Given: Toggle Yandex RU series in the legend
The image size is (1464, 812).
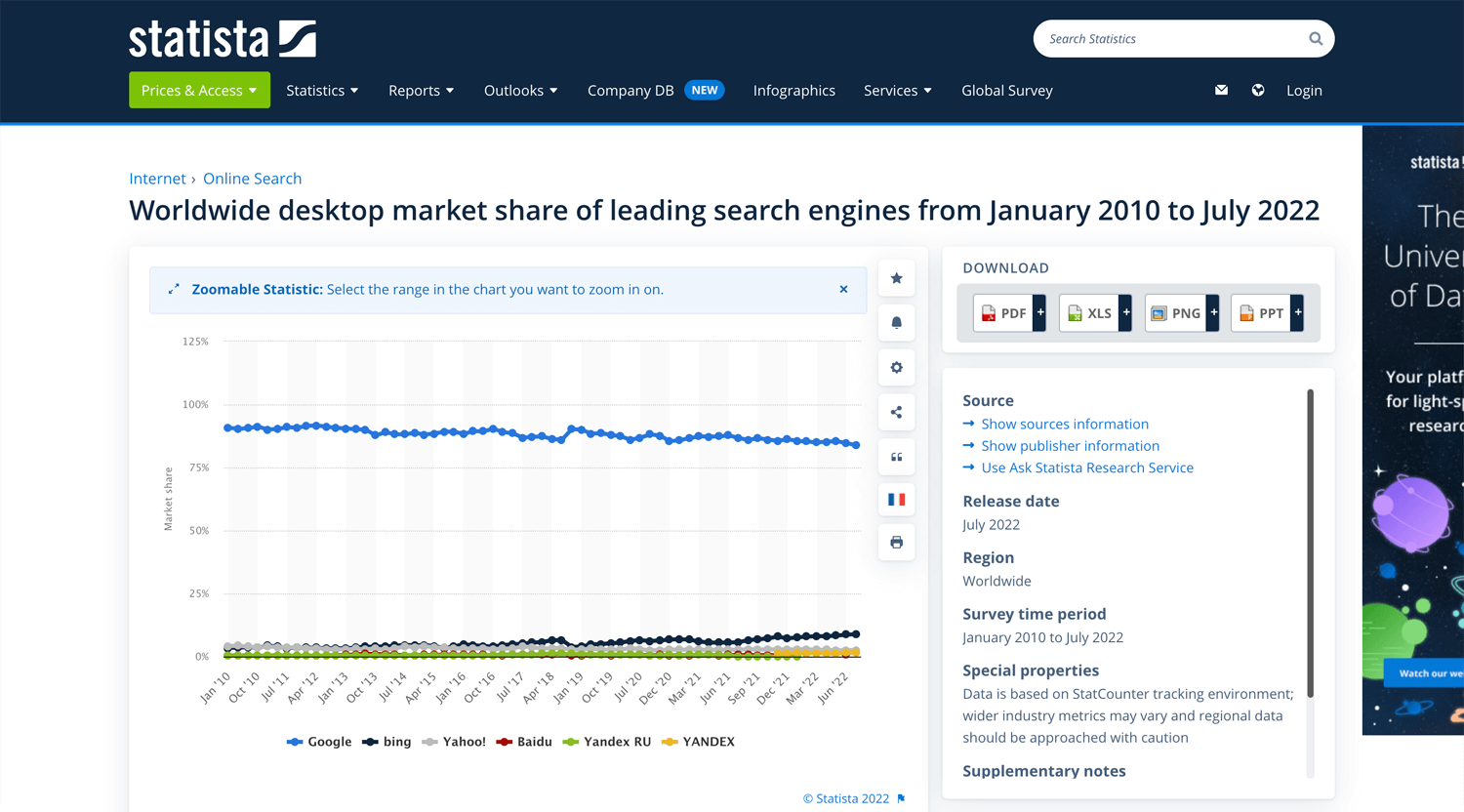Looking at the screenshot, I should point(607,742).
